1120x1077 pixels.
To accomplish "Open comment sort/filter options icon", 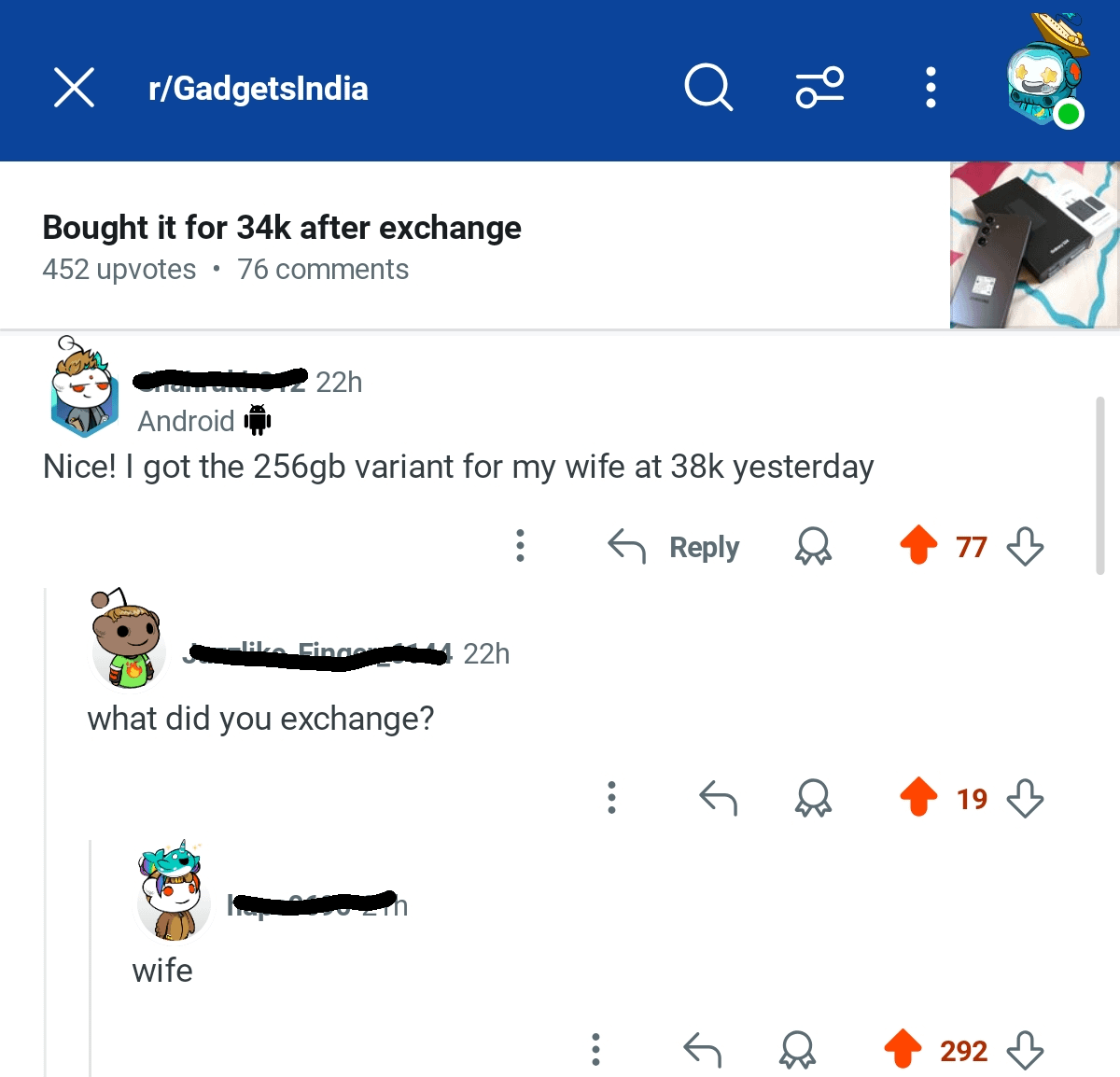I will tap(819, 88).
